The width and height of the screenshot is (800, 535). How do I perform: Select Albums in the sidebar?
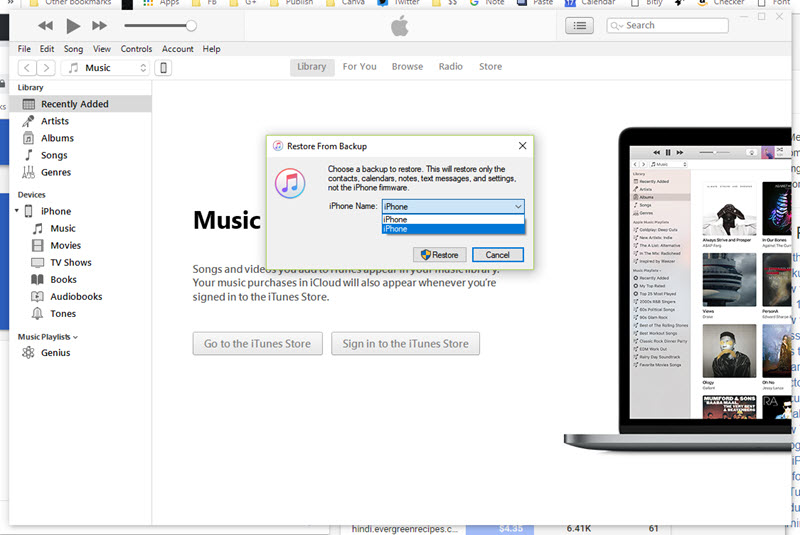point(80,138)
